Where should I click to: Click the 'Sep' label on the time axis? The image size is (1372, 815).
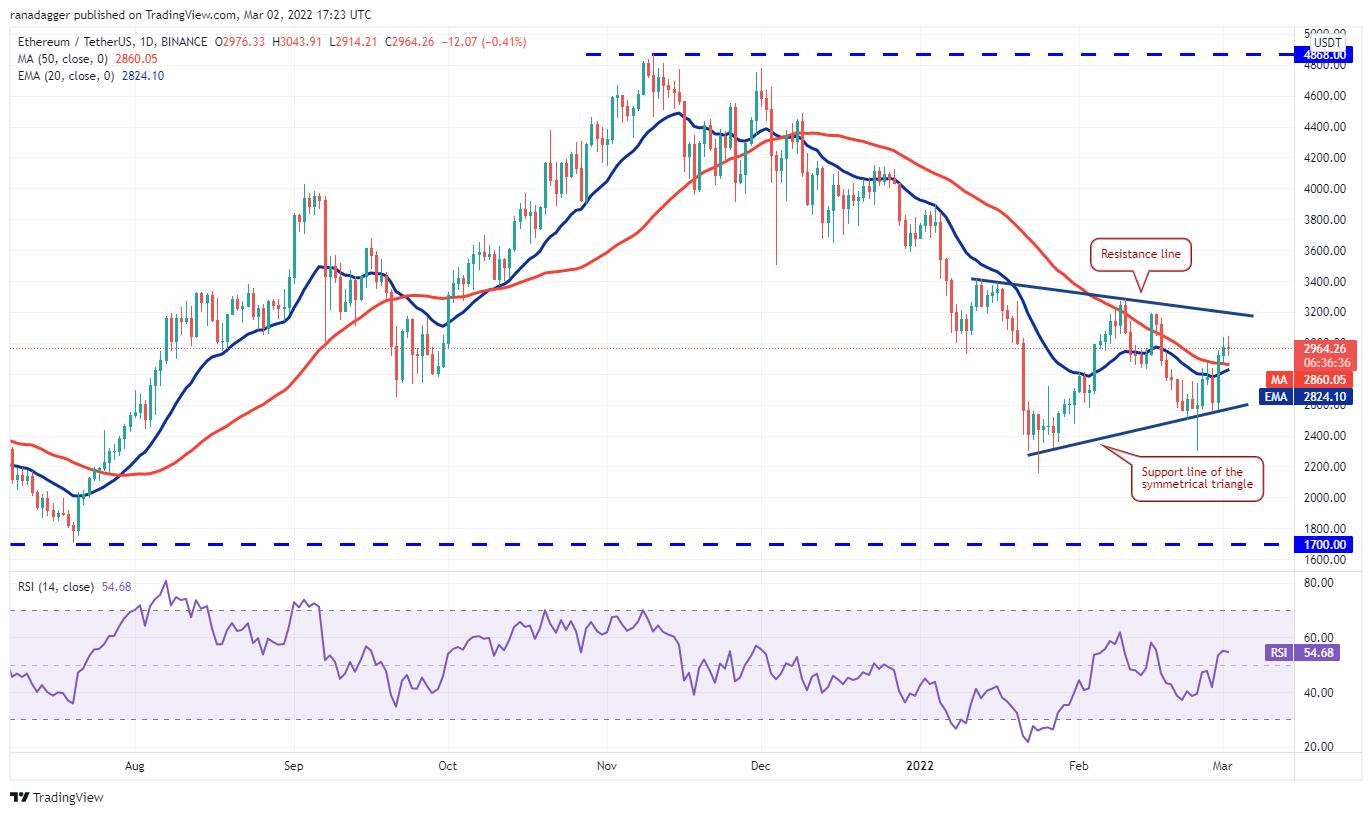[293, 765]
